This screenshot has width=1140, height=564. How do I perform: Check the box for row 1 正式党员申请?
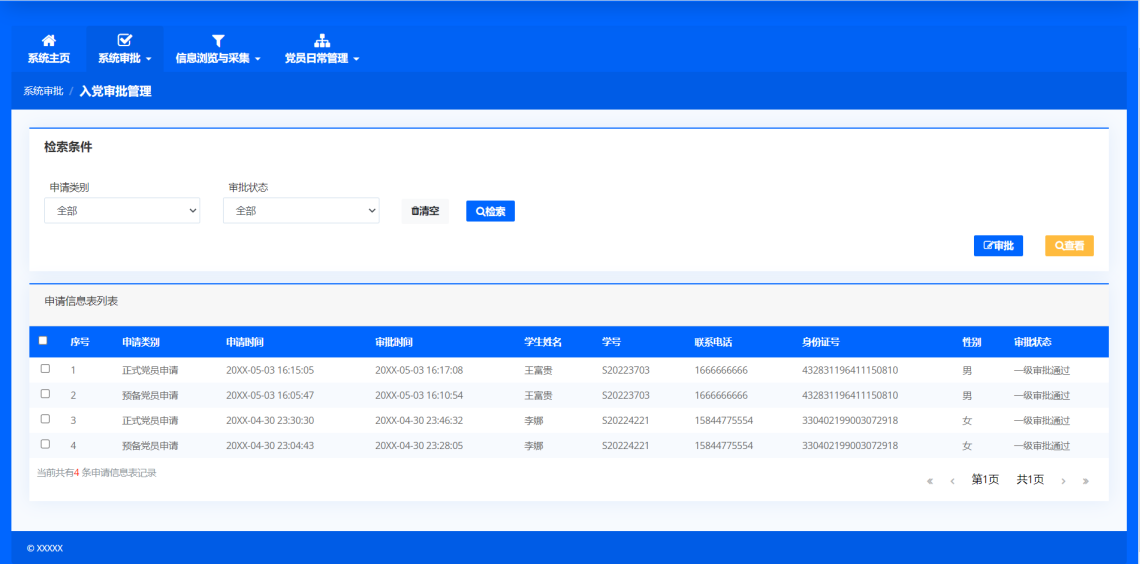point(45,368)
